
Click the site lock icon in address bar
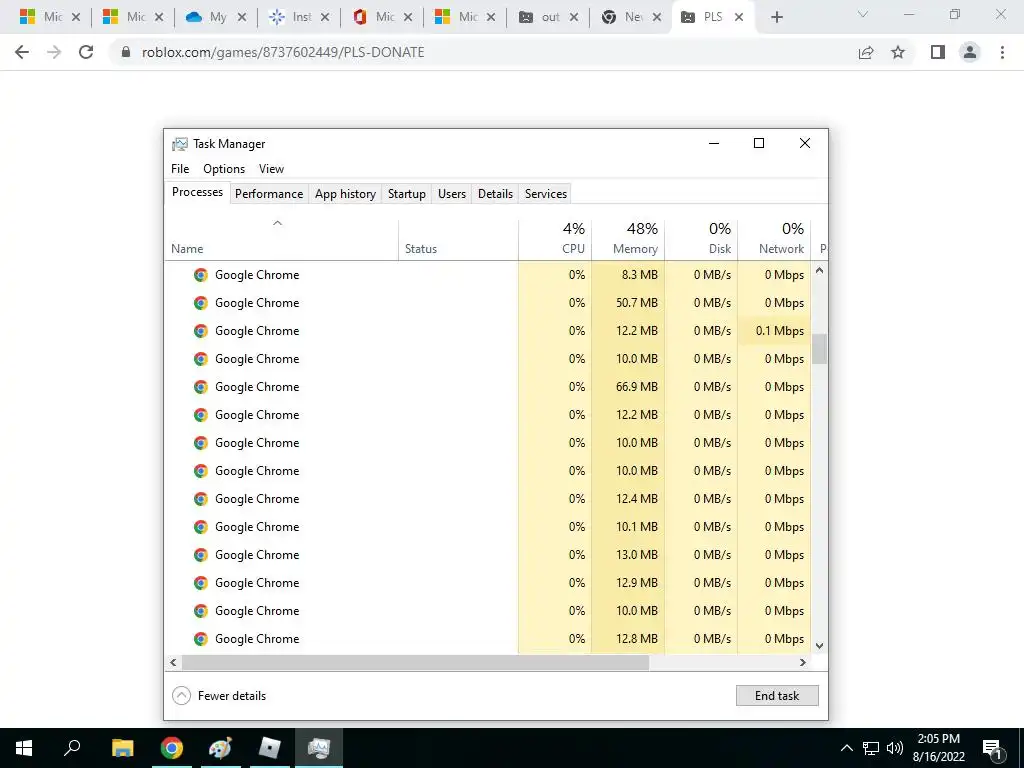pos(126,52)
